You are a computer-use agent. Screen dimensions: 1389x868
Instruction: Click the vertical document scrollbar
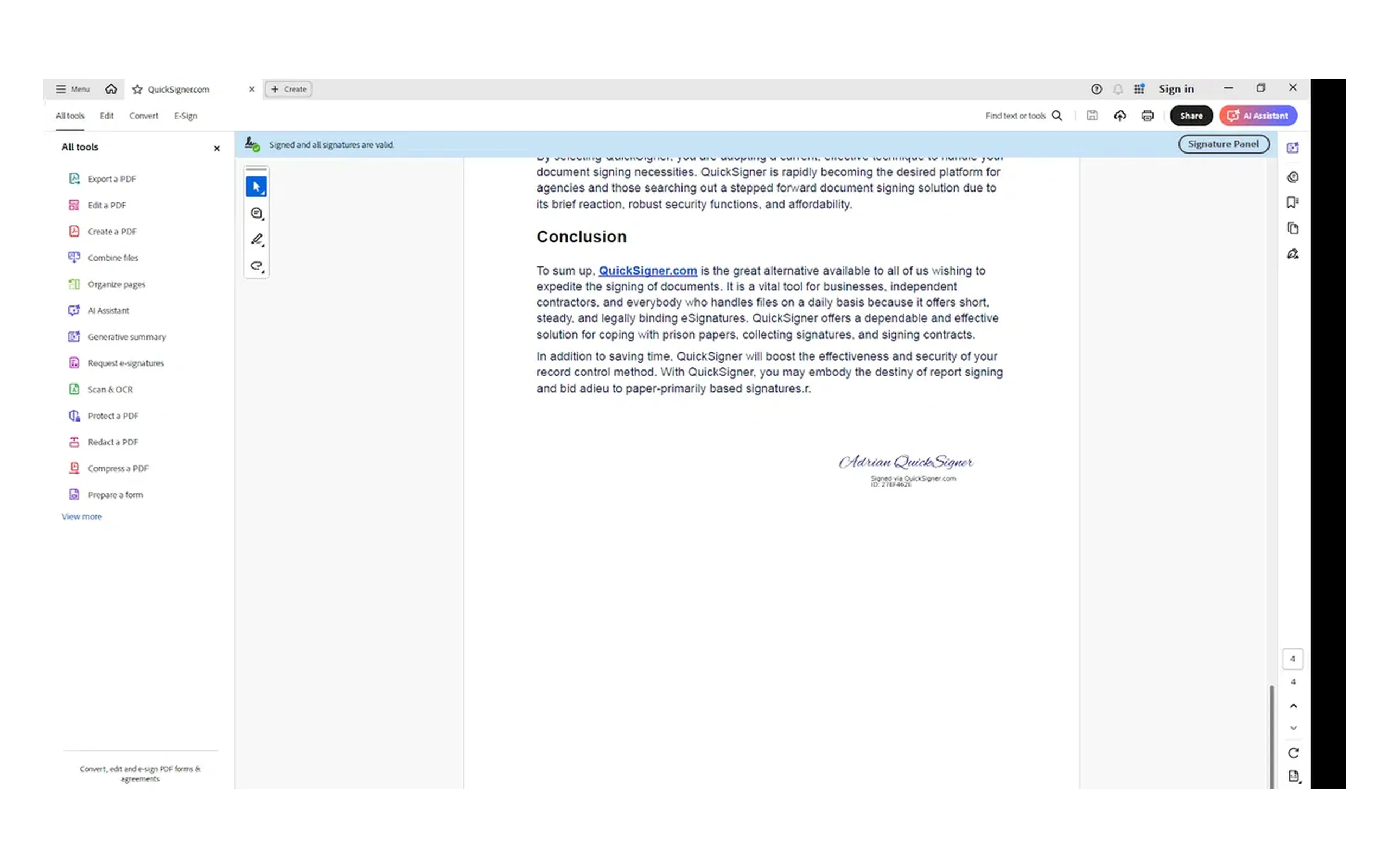tap(1271, 737)
